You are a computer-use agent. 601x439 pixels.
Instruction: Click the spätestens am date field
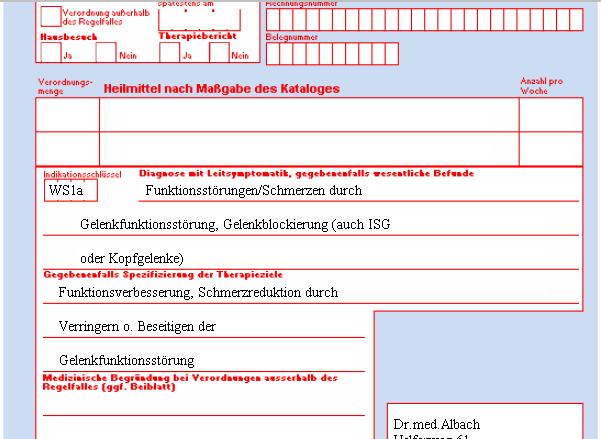(x=199, y=20)
